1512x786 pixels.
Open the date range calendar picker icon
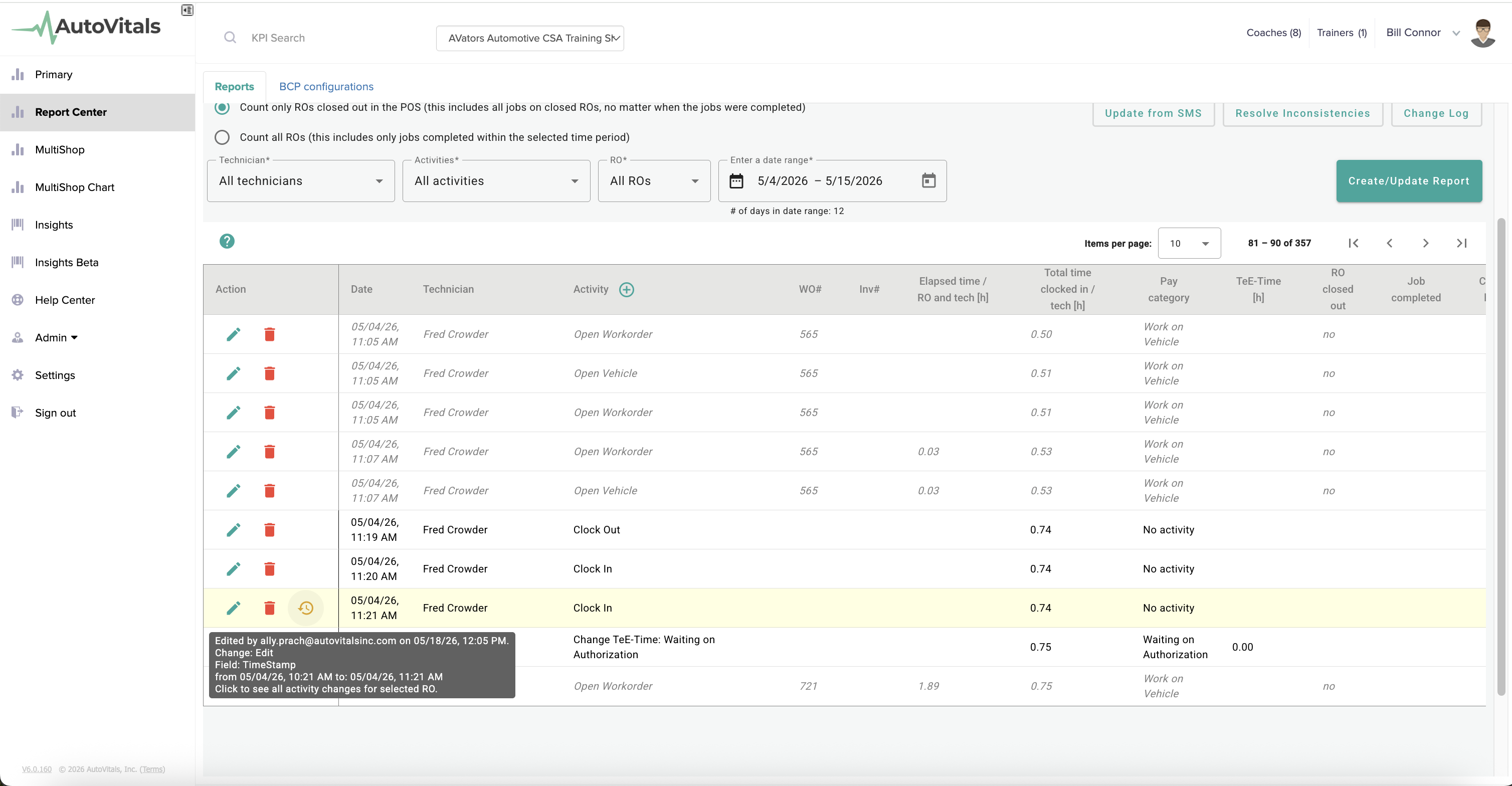click(928, 180)
